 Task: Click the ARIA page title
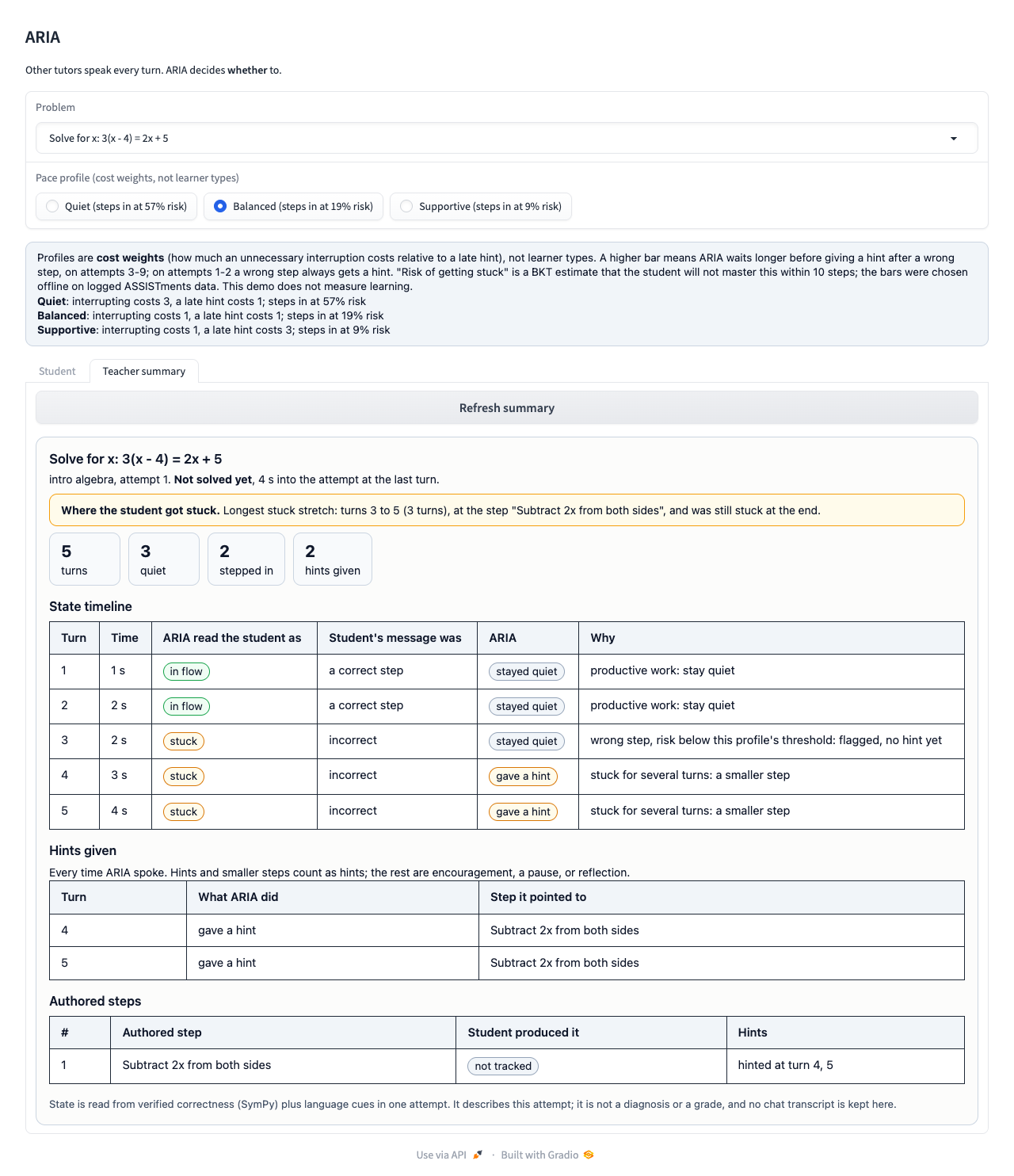(43, 37)
